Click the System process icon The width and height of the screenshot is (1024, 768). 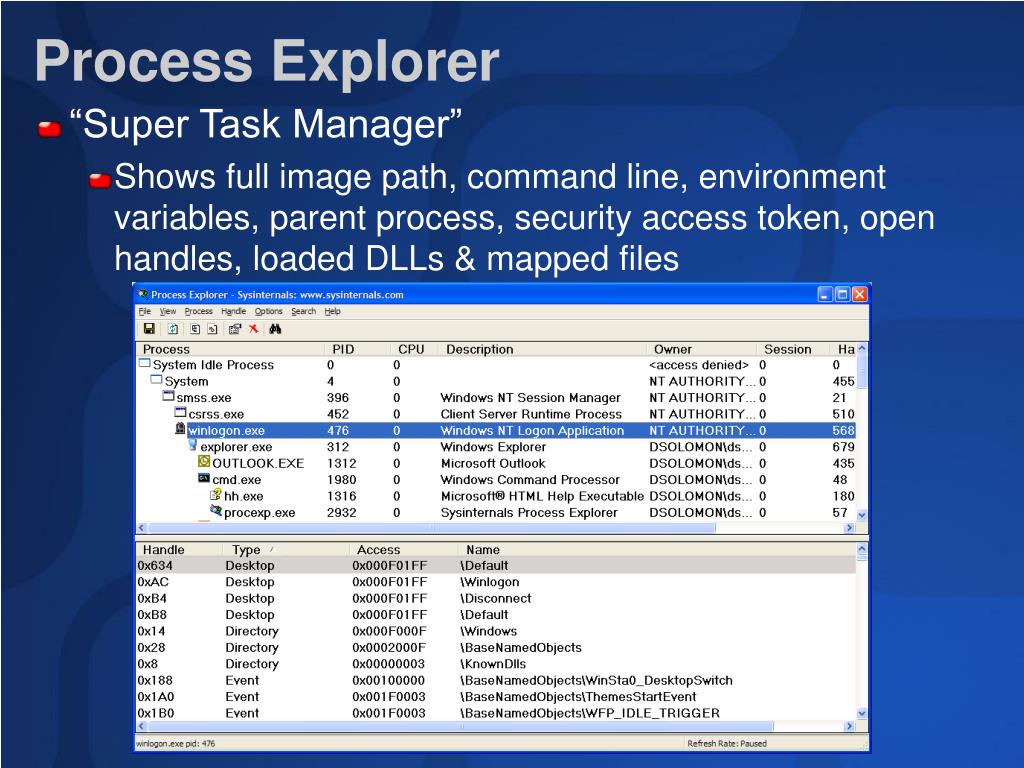click(157, 379)
